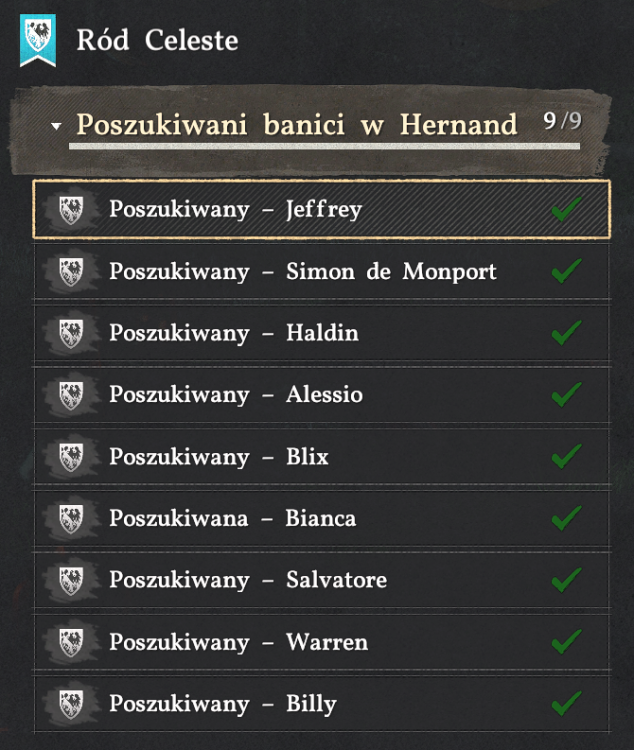Click shield icon next to Blix

click(71, 457)
